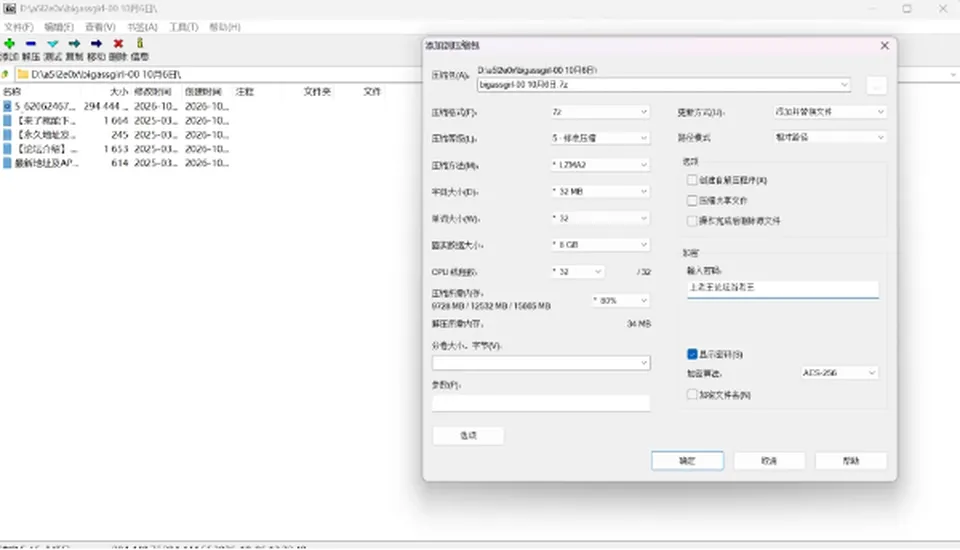Image resolution: width=960 pixels, height=550 pixels.
Task: Click file icon of the 5_62062467 row
Action: (7, 106)
